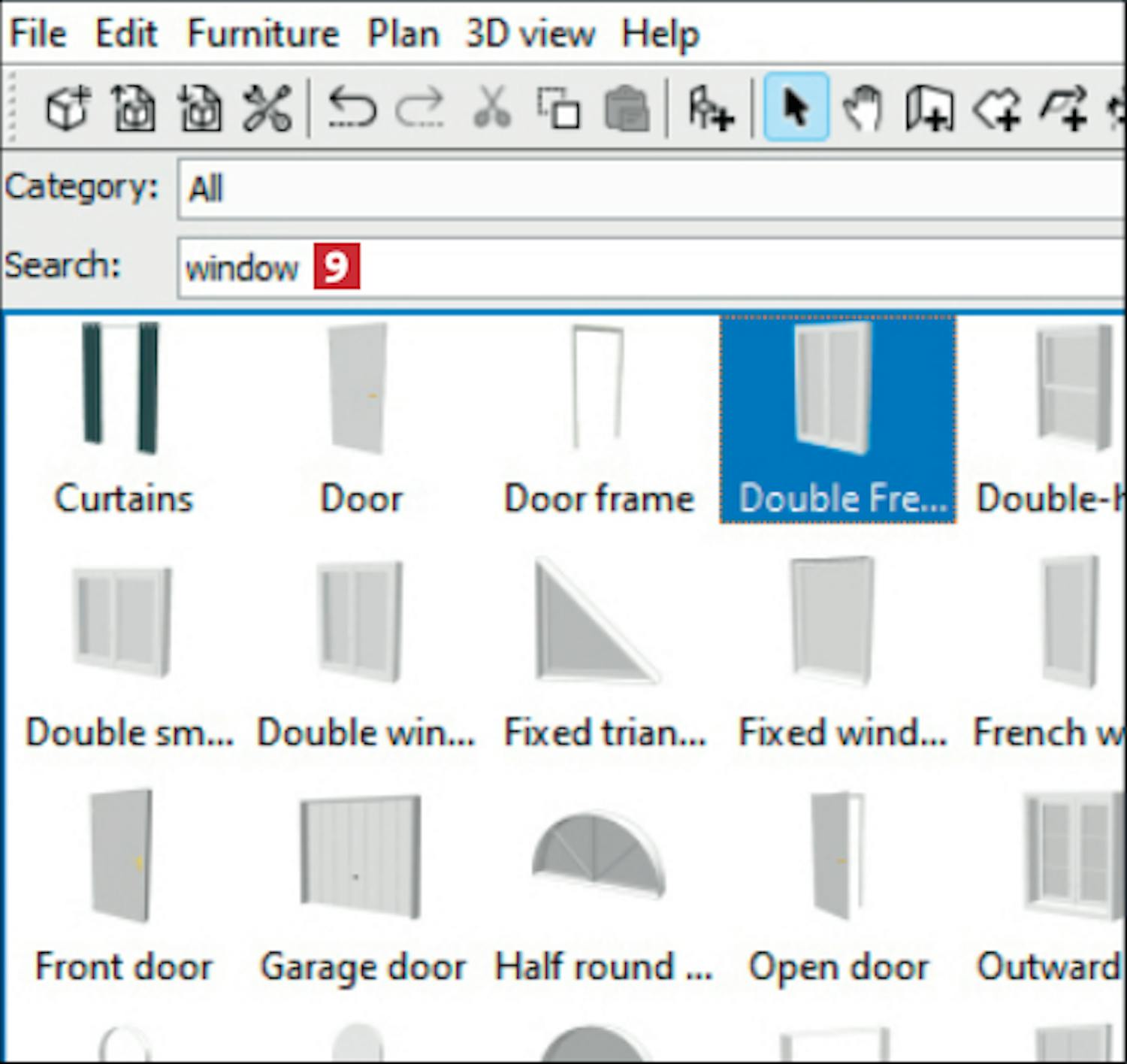The height and width of the screenshot is (1064, 1127).
Task: Open the Plan menu
Action: (403, 34)
